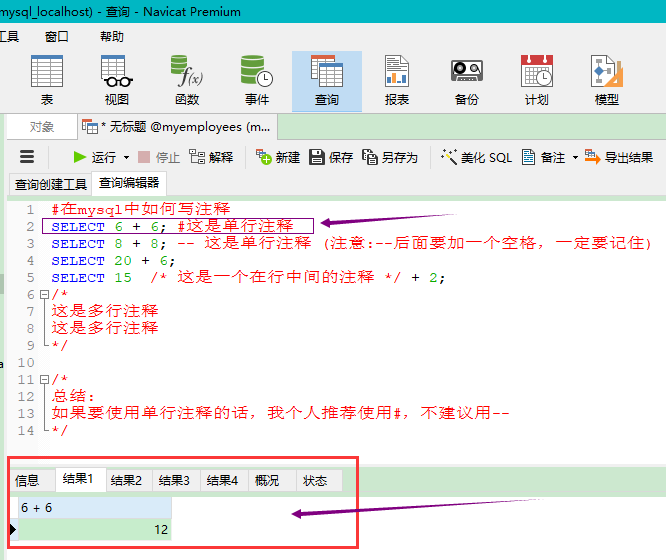Select the 结果4 tab
The height and width of the screenshot is (560, 666).
[222, 481]
